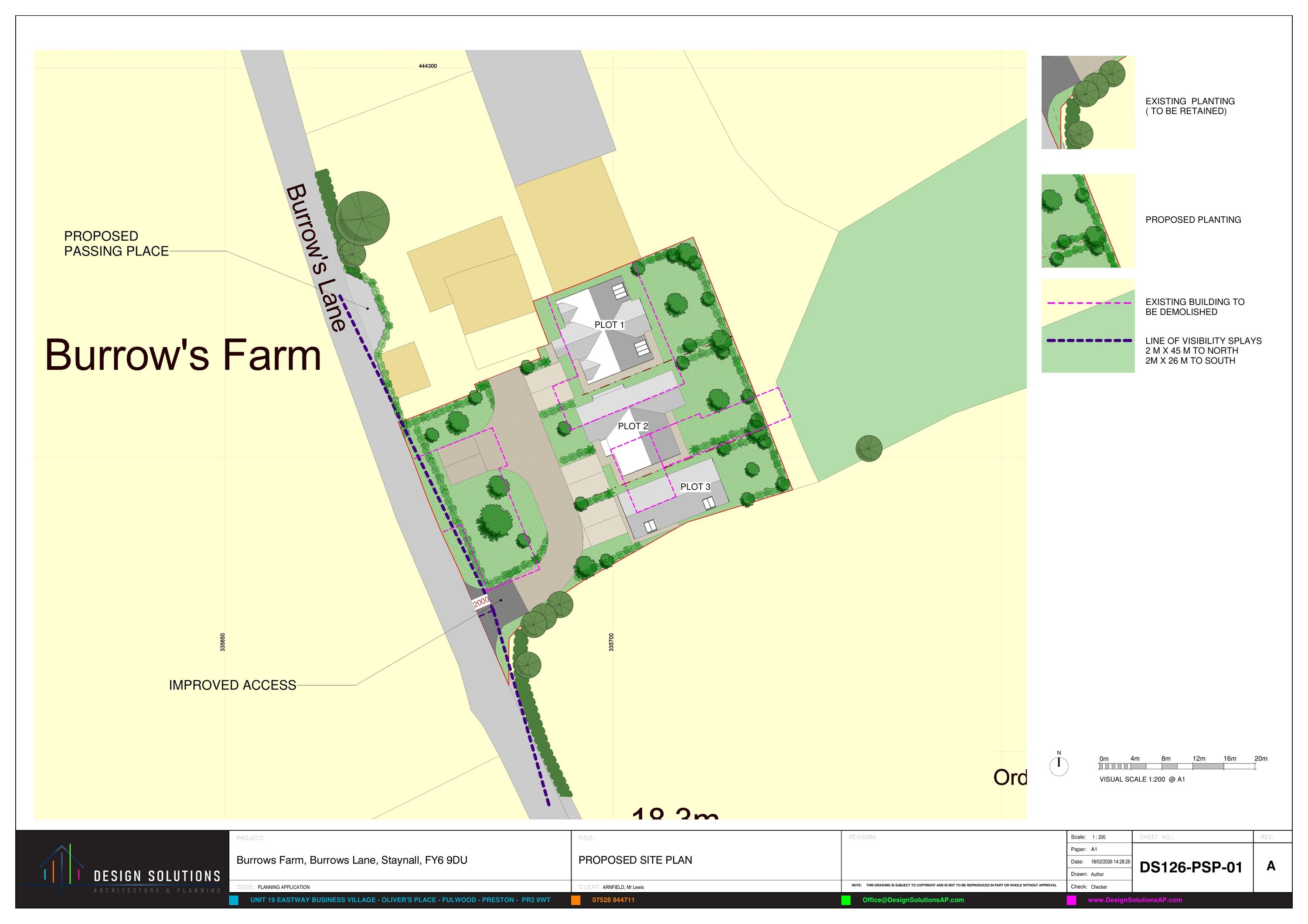Click the lone tree in the green field
The image size is (1308, 924).
click(869, 448)
